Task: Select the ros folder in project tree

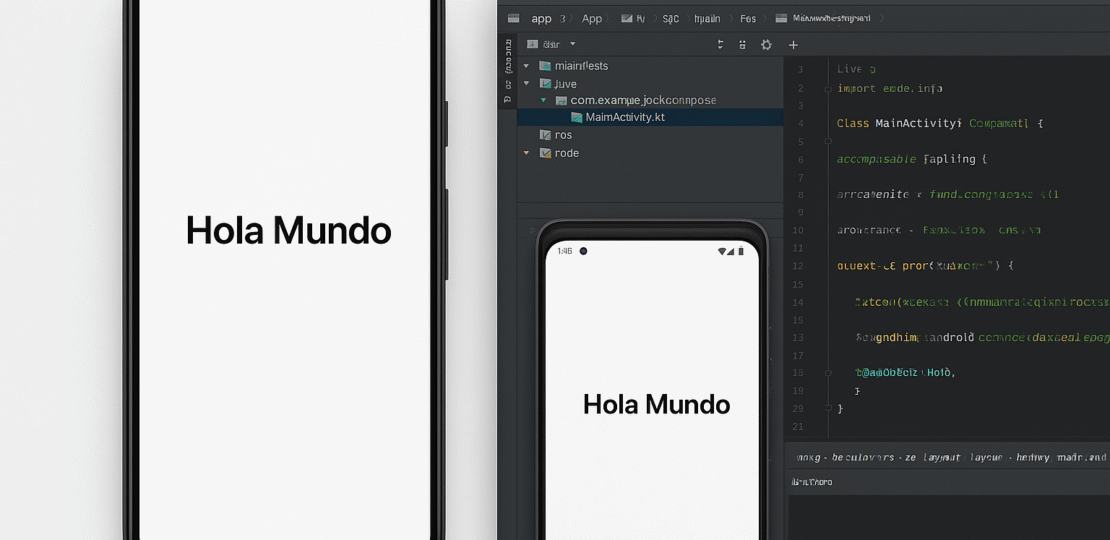Action: click(563, 135)
